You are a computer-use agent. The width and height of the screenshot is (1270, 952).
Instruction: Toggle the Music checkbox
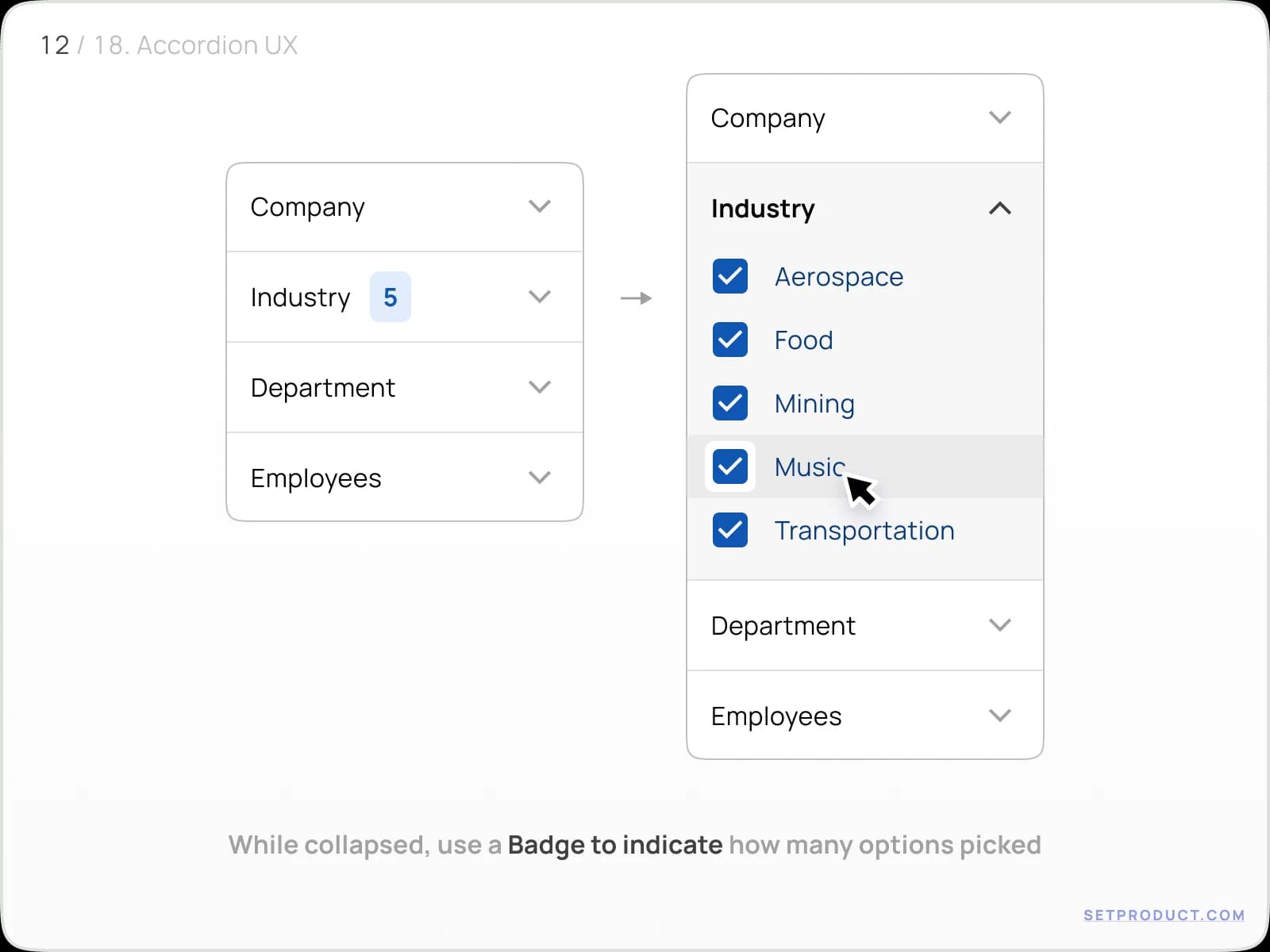coord(729,466)
